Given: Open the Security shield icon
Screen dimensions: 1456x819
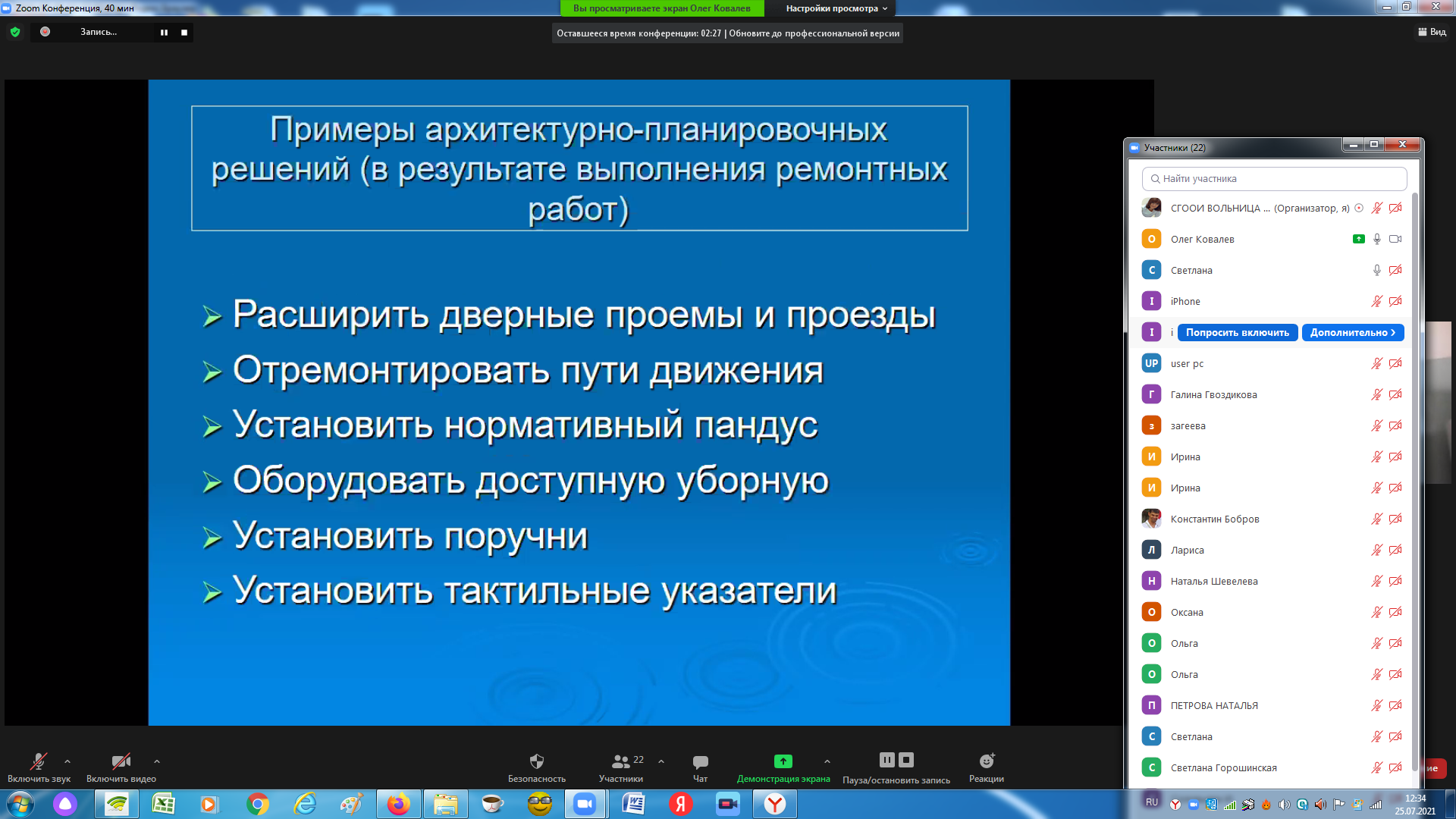Looking at the screenshot, I should [536, 761].
